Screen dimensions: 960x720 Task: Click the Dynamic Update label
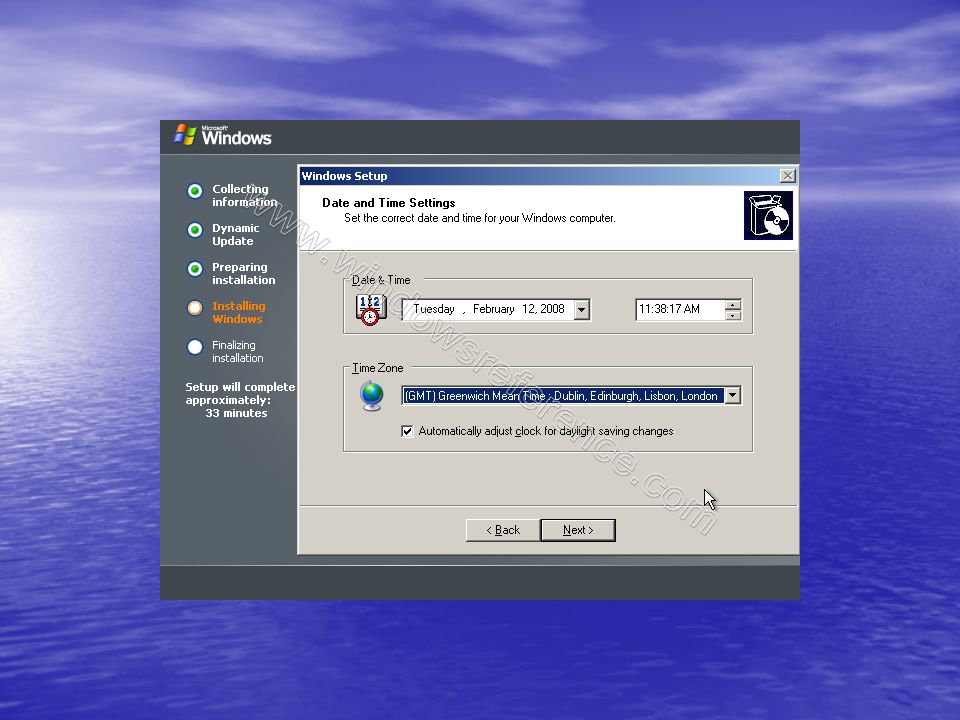click(236, 234)
